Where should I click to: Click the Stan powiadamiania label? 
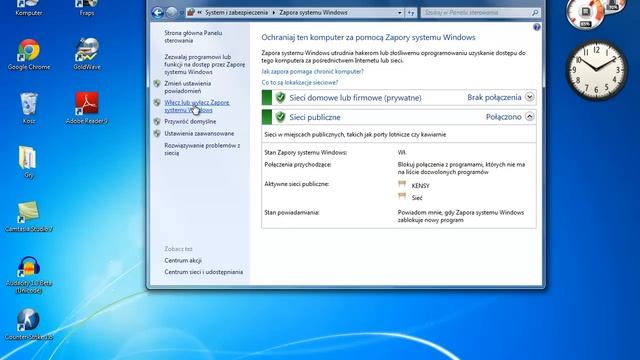tap(291, 213)
